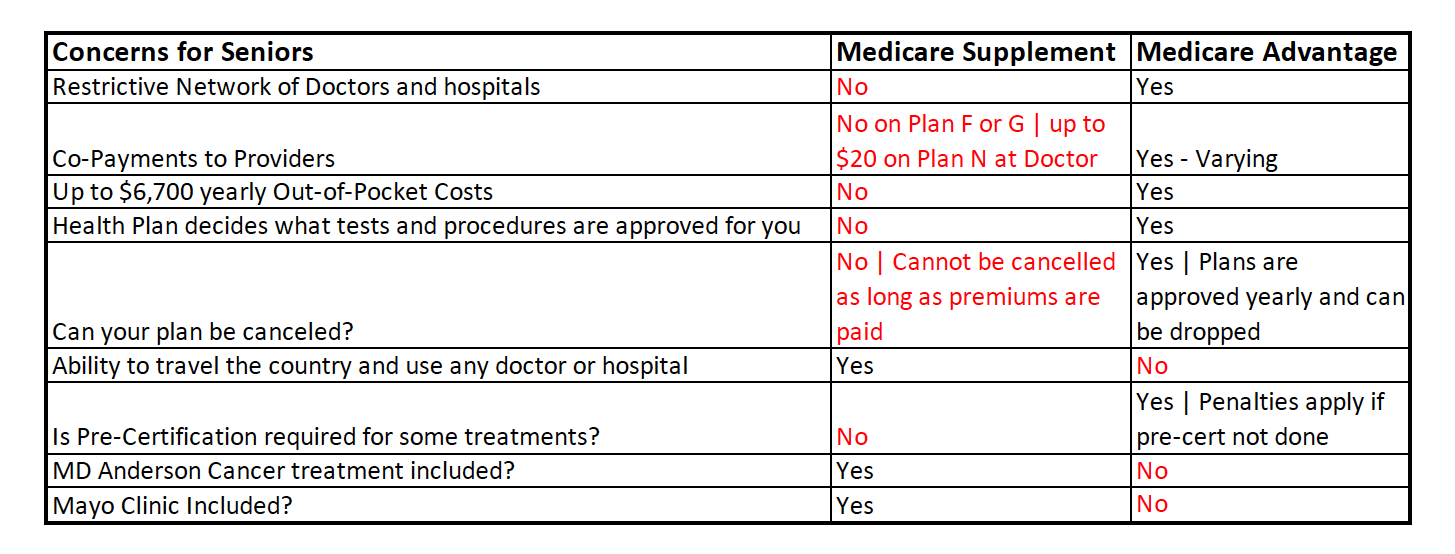The height and width of the screenshot is (554, 1455).
Task: Click the Medicare Advantage column header
Action: coord(1270,52)
